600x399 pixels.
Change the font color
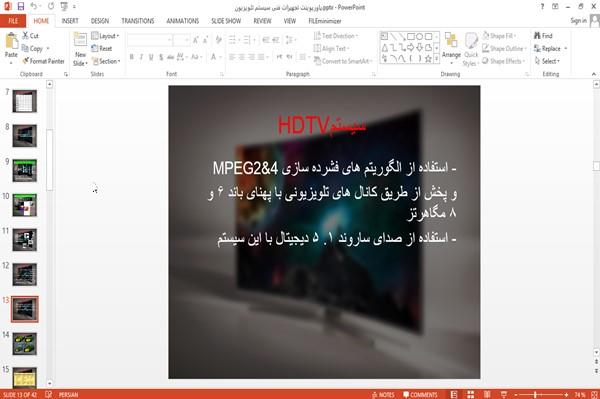[214, 57]
